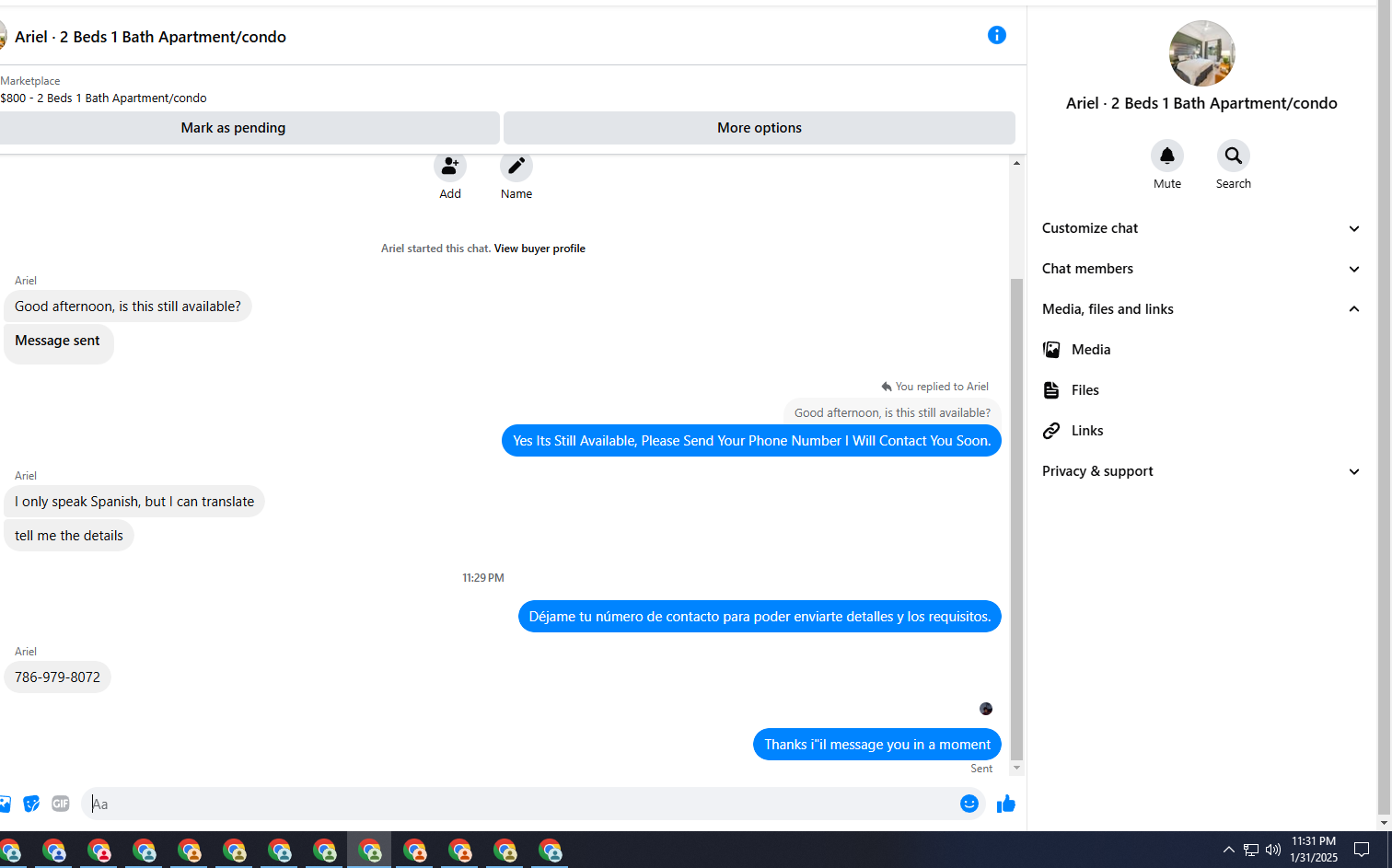Click the message 'tell me the details'
Viewport: 1392px width, 868px height.
pos(69,536)
